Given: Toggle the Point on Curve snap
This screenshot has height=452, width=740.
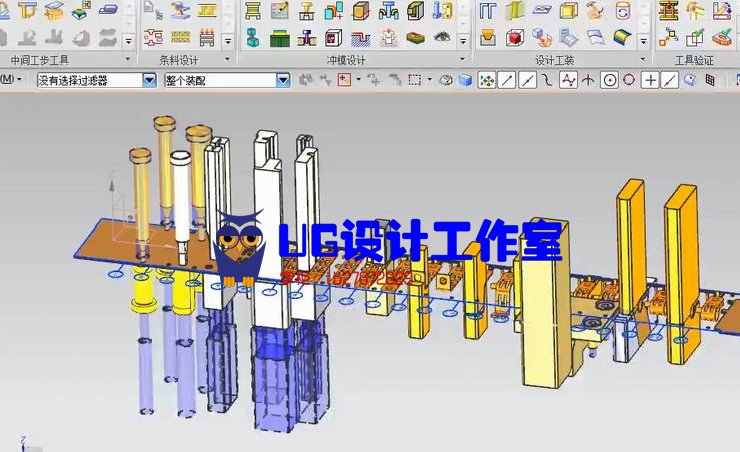Looking at the screenshot, I should tap(670, 80).
